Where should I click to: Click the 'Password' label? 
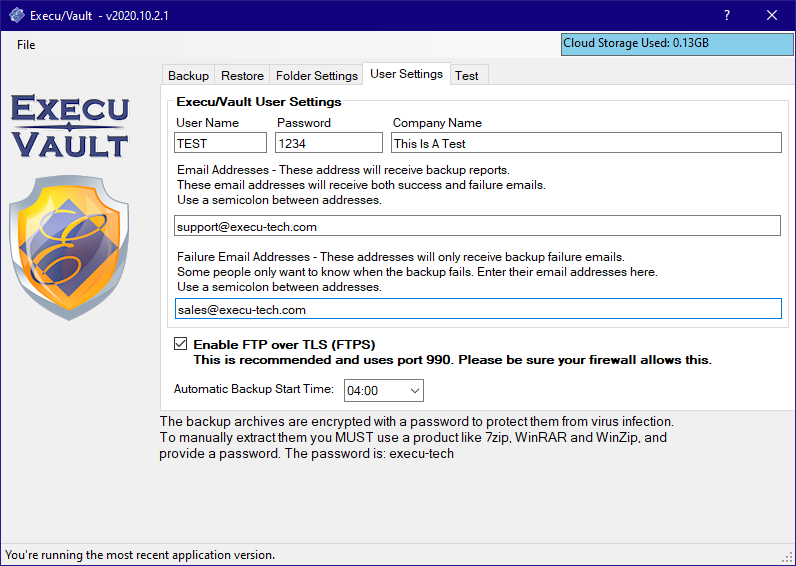click(x=304, y=123)
